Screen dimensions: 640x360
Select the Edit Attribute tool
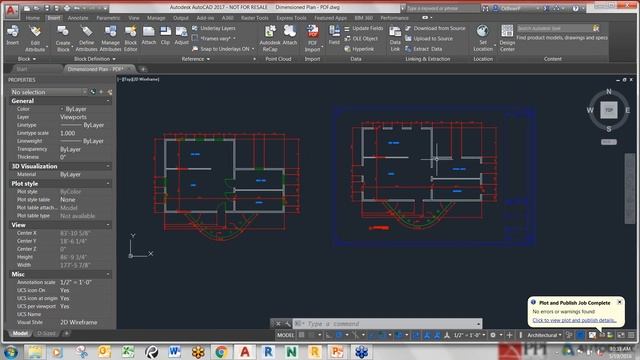(x=35, y=38)
